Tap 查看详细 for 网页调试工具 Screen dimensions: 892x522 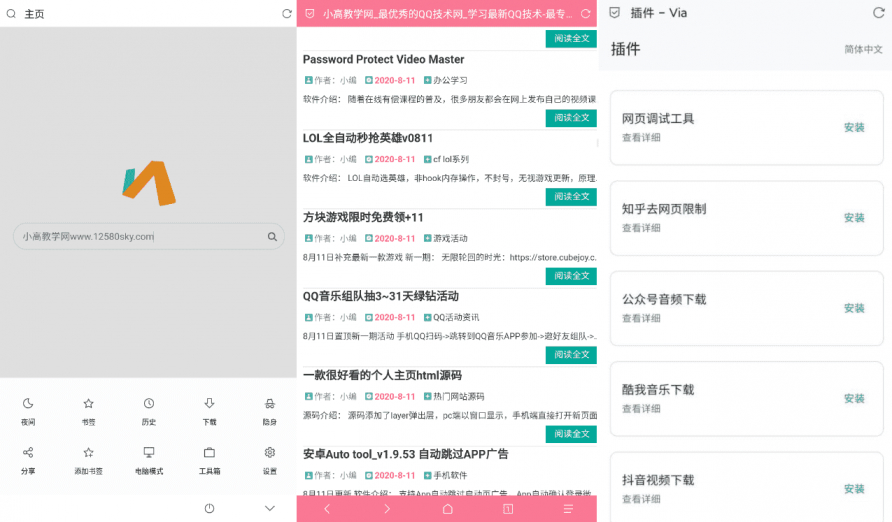(641, 138)
